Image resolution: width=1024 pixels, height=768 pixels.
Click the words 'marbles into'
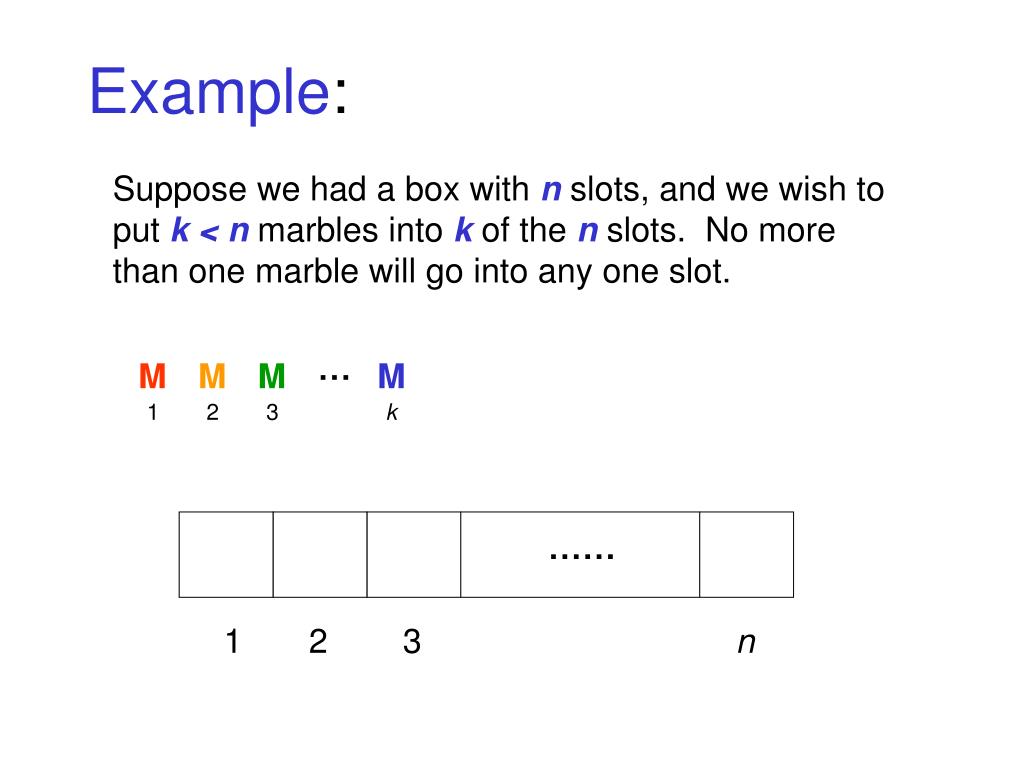(x=351, y=230)
